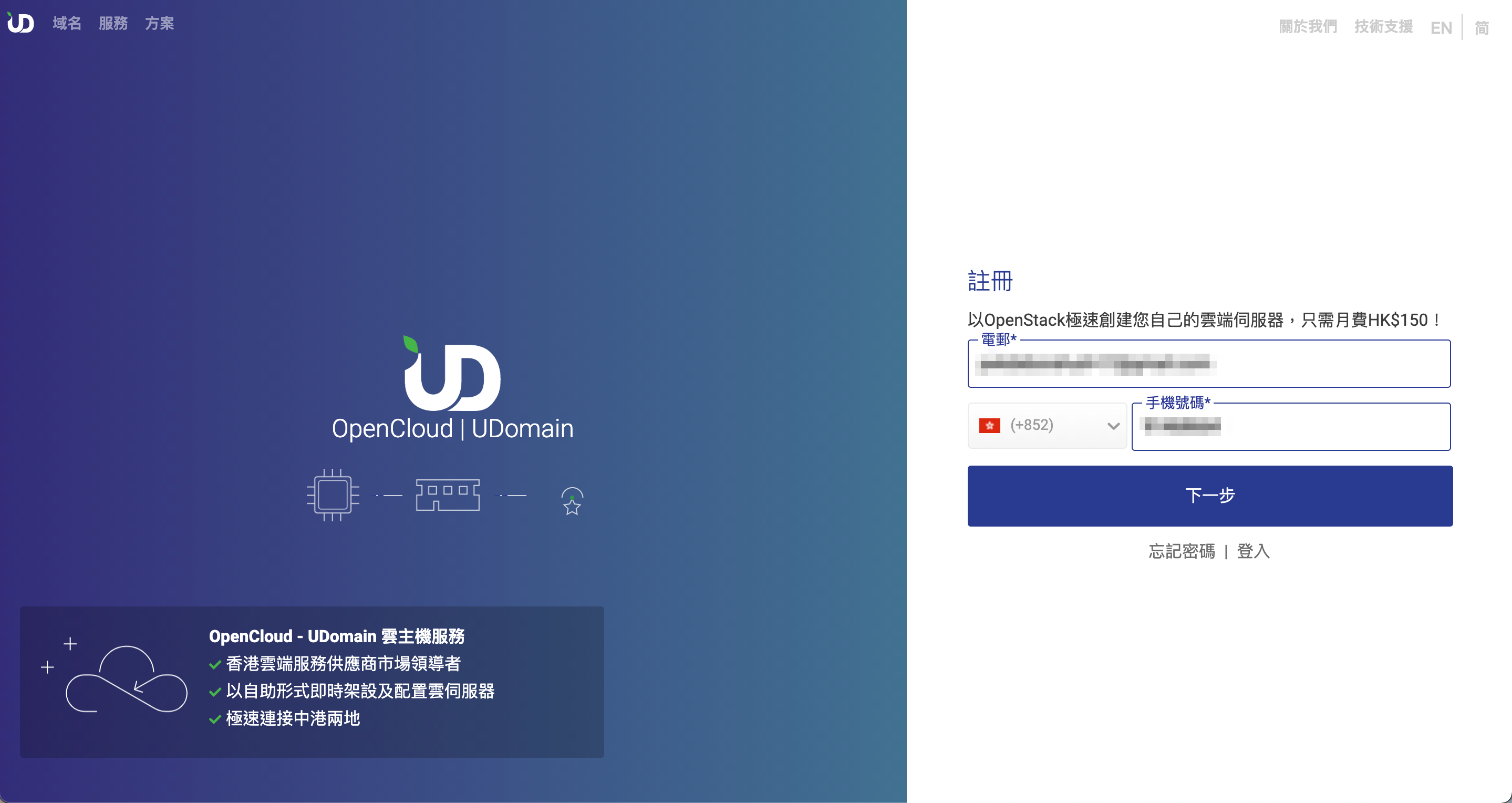Click the green checkmark beside 香港雲端服務供應商市場領導者
1512x803 pixels.
[214, 664]
